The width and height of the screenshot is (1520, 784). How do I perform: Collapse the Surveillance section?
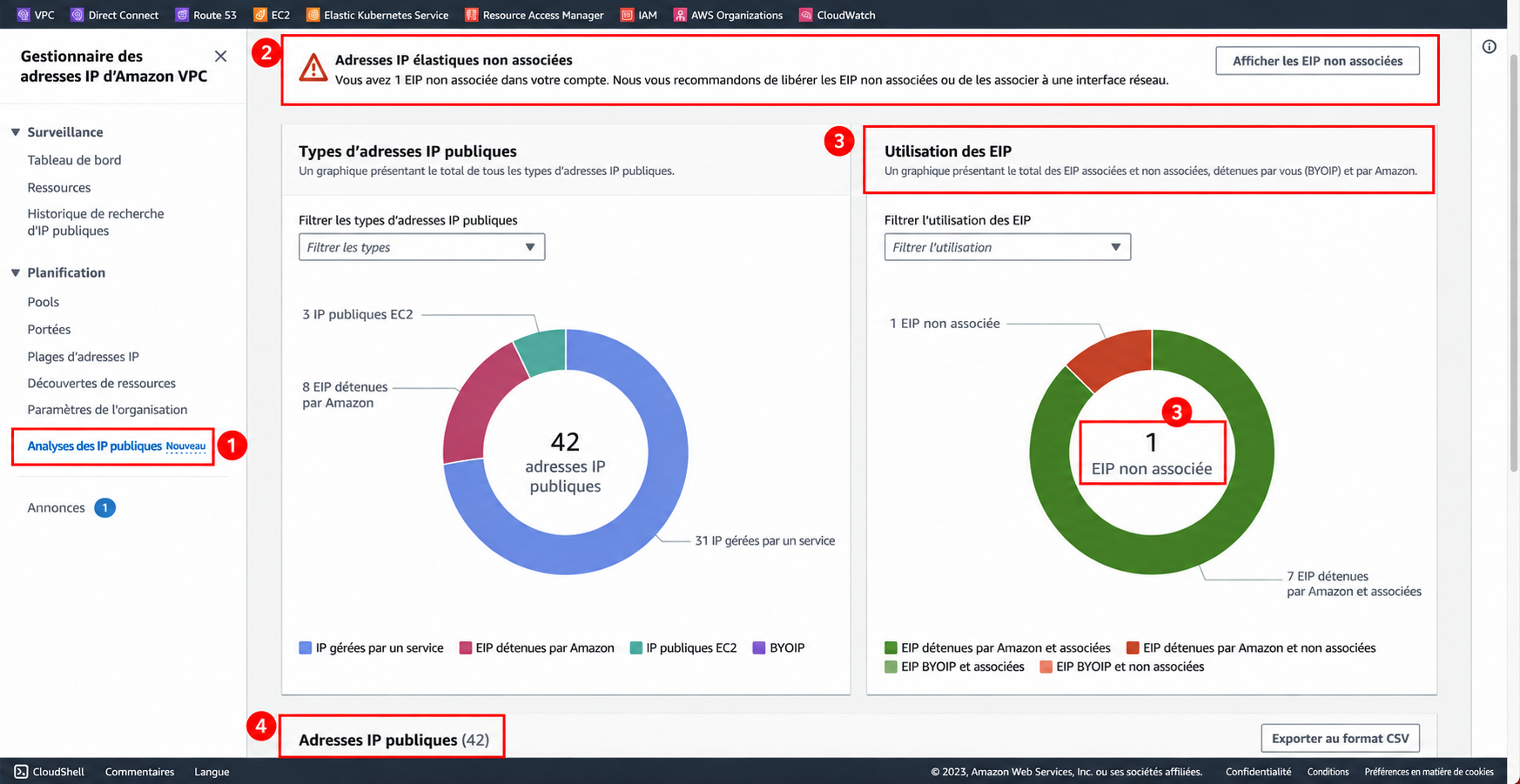click(x=16, y=132)
